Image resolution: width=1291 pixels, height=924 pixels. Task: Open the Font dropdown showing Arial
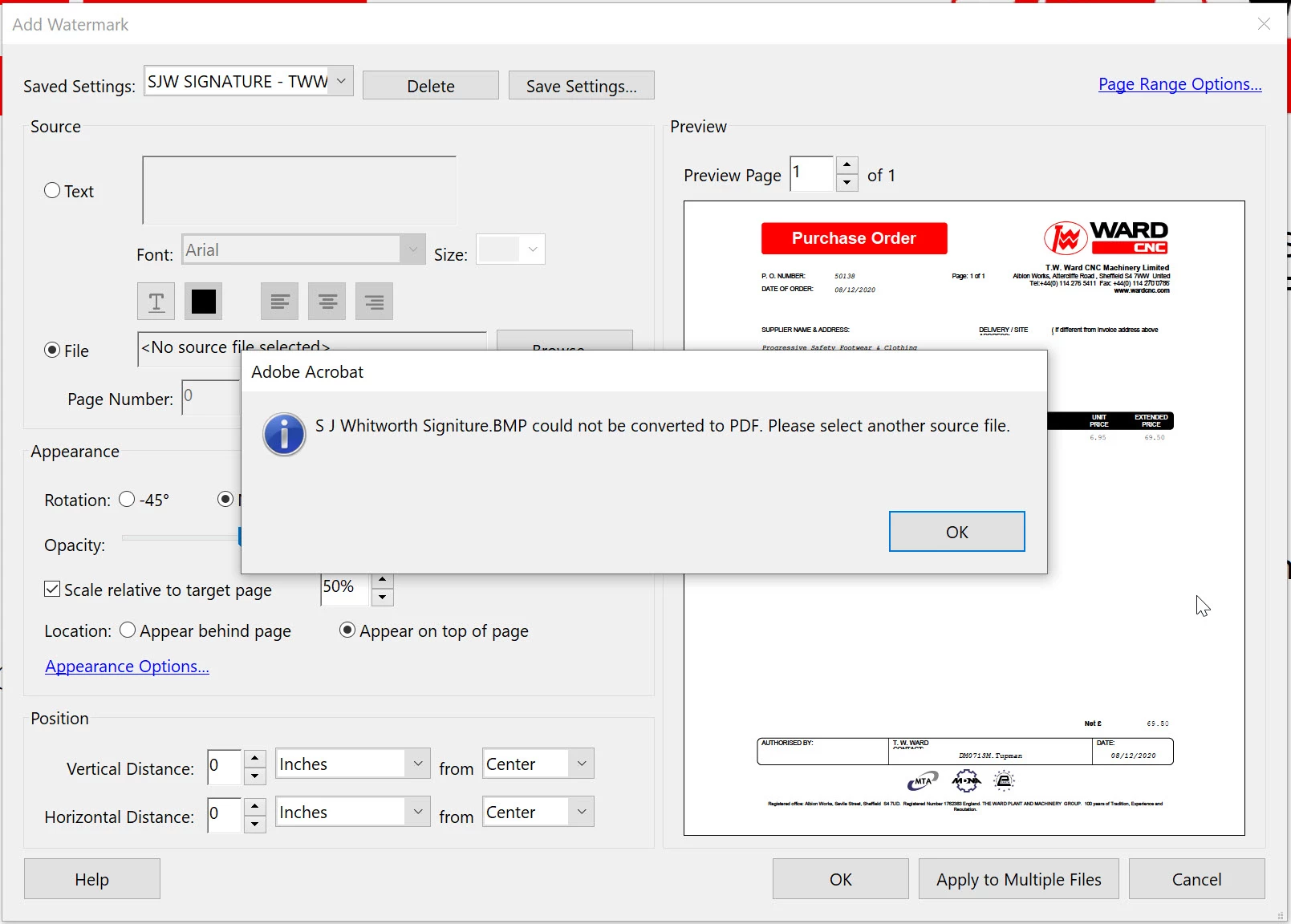coord(412,249)
